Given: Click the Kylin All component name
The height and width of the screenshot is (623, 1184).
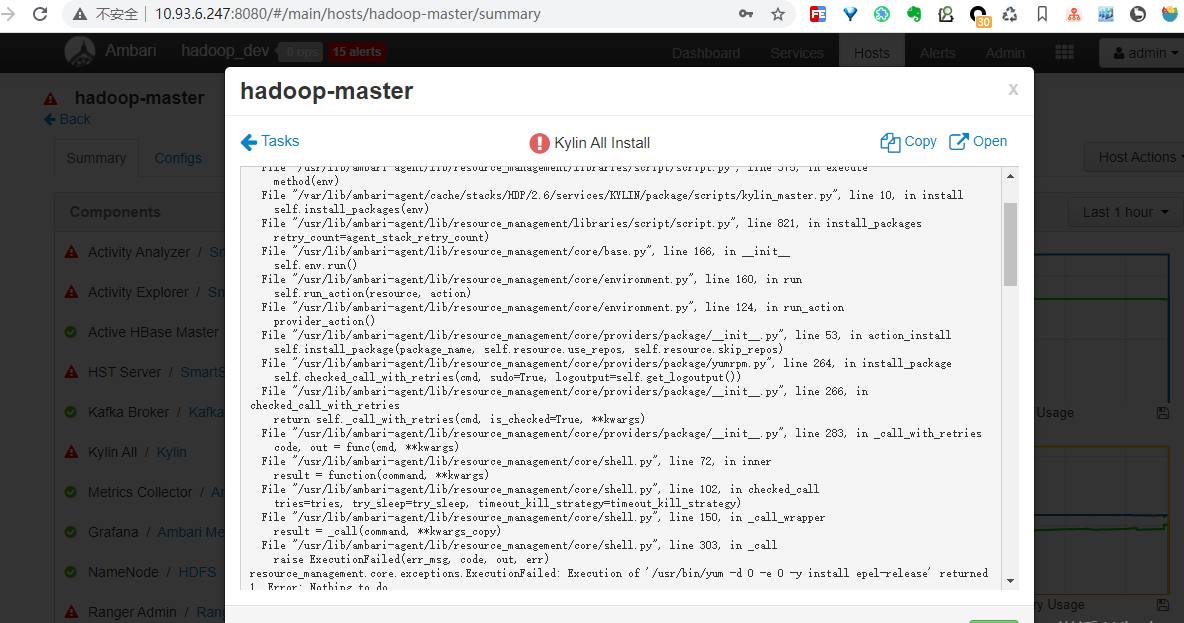Looking at the screenshot, I should [113, 452].
